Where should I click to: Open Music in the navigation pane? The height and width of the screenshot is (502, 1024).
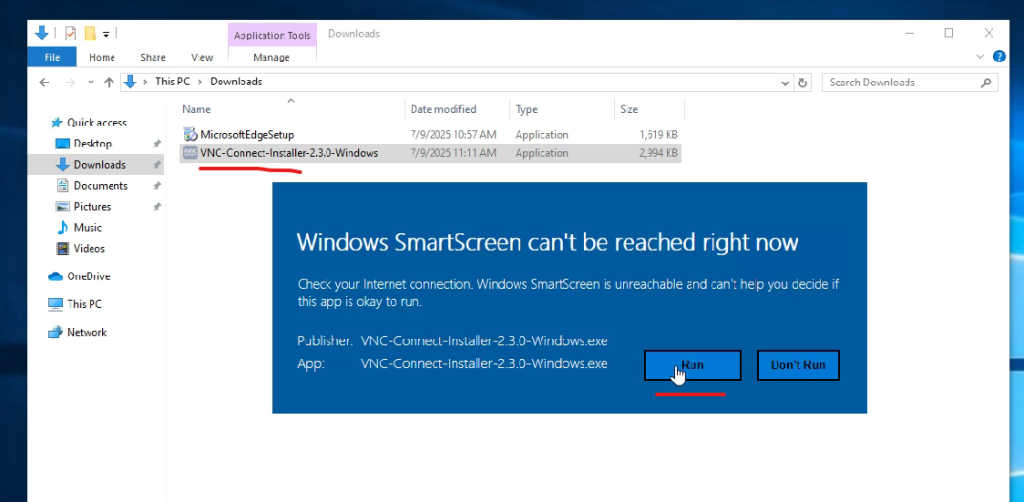pos(88,227)
